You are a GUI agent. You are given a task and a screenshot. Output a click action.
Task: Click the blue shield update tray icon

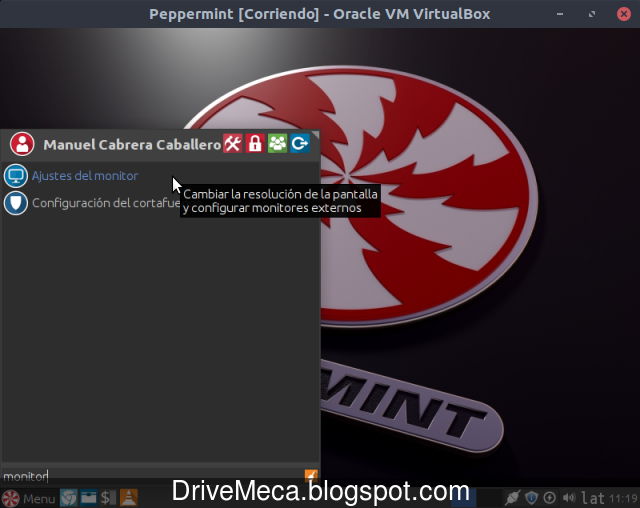(x=531, y=498)
